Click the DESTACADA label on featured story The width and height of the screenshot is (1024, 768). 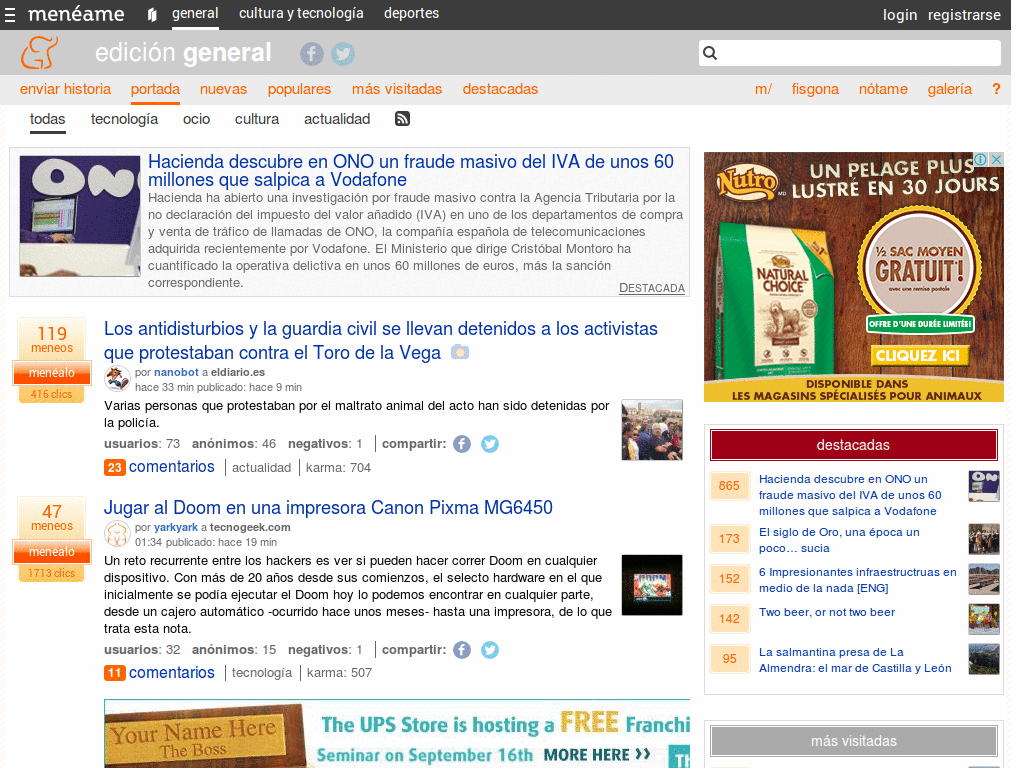[652, 288]
